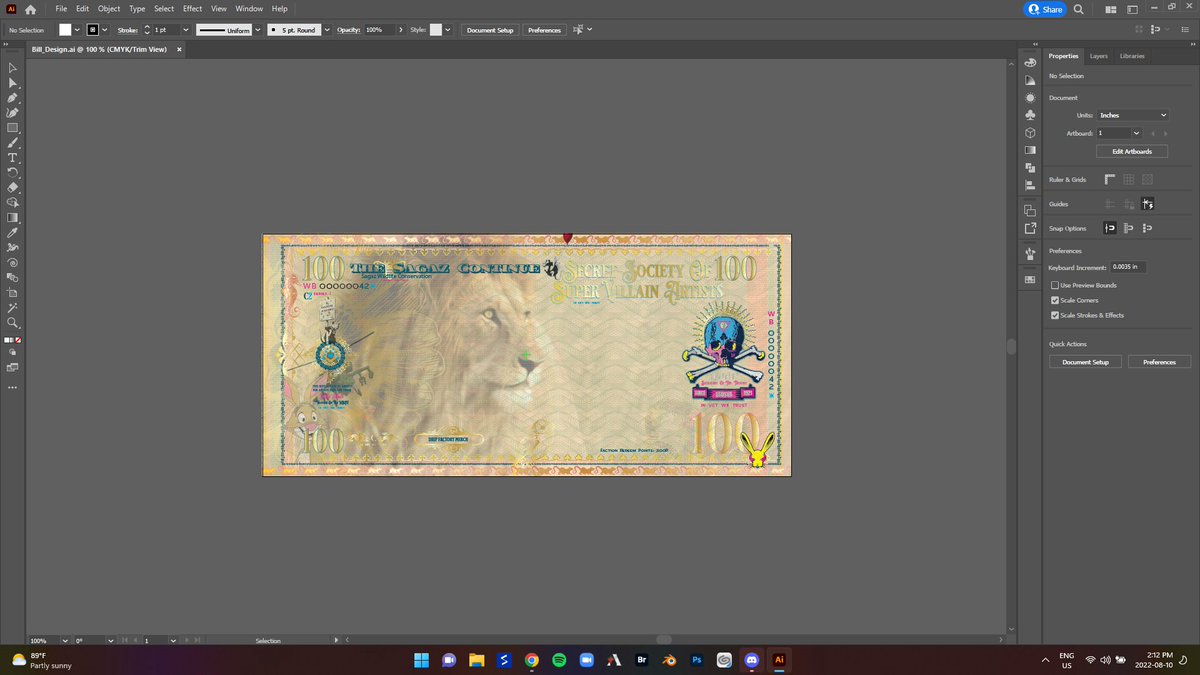This screenshot has width=1200, height=675.
Task: Open the zoom level dropdown at 100%
Action: point(65,640)
